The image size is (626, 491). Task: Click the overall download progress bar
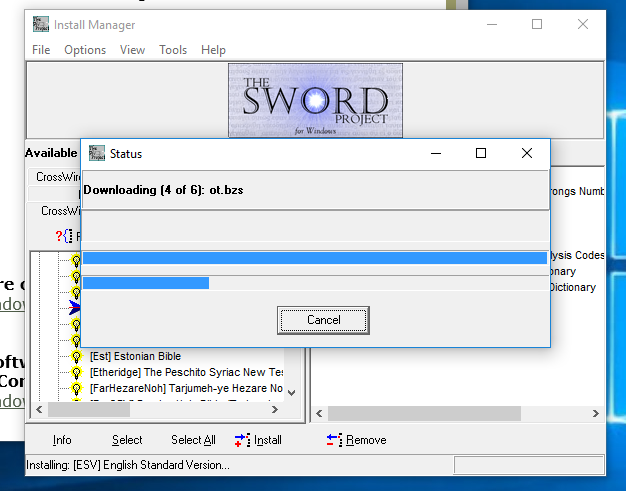314,258
